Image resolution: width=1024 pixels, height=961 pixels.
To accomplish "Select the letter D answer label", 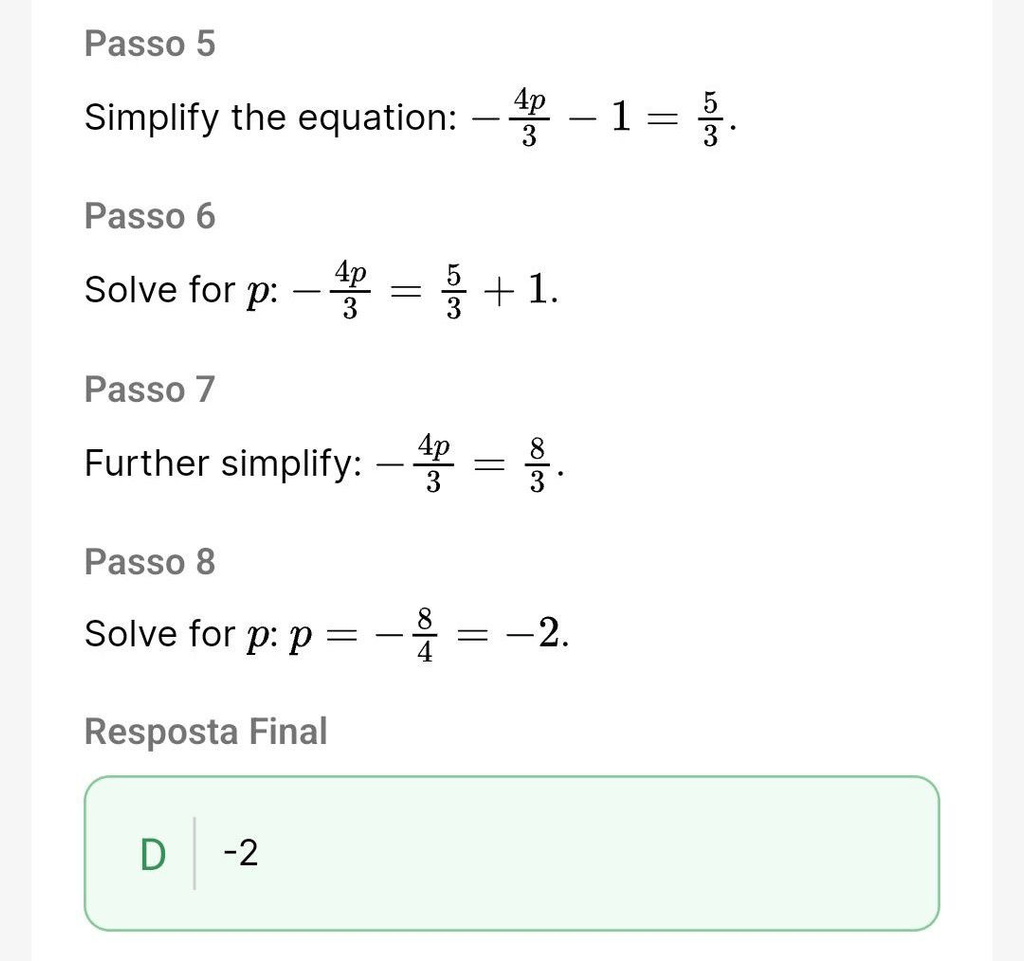I will coord(153,855).
